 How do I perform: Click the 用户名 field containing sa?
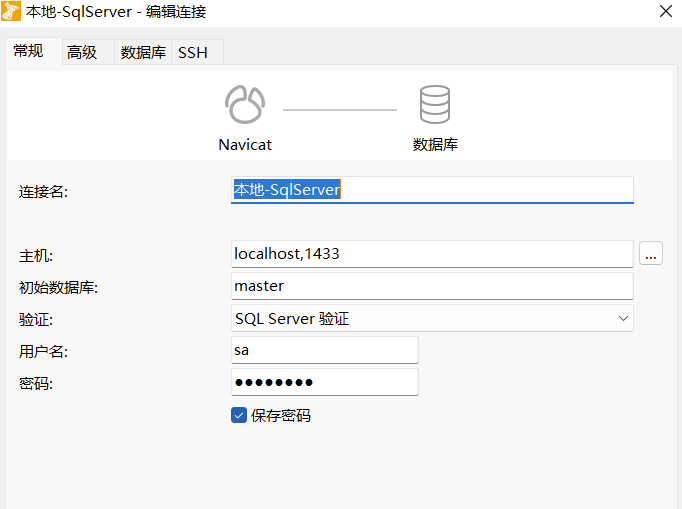point(324,350)
